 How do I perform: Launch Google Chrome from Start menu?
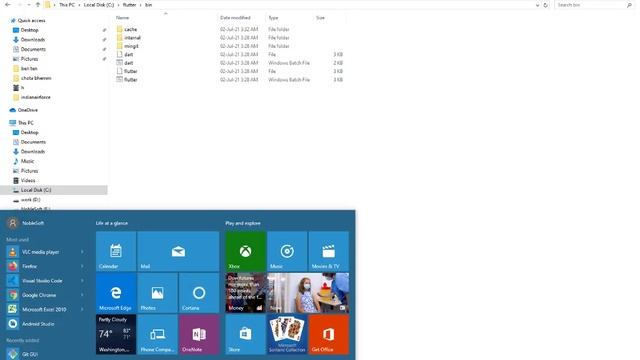pyautogui.click(x=39, y=295)
